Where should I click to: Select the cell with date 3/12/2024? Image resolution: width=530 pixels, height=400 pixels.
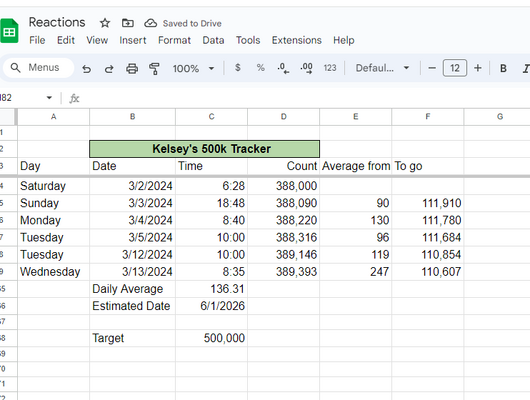[x=132, y=255]
